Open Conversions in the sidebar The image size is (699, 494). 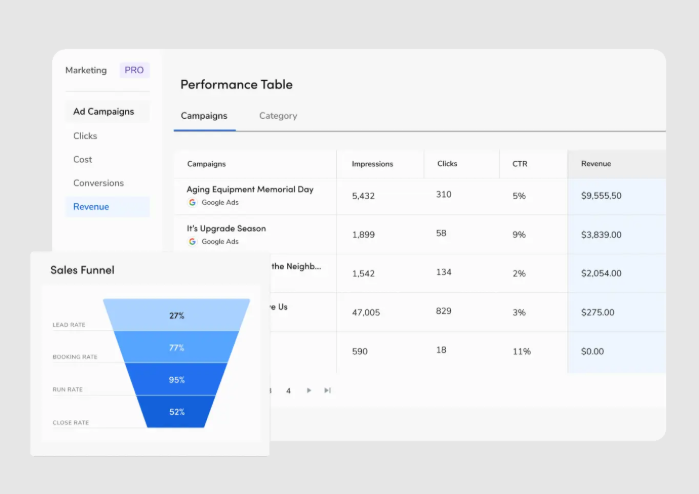[98, 183]
